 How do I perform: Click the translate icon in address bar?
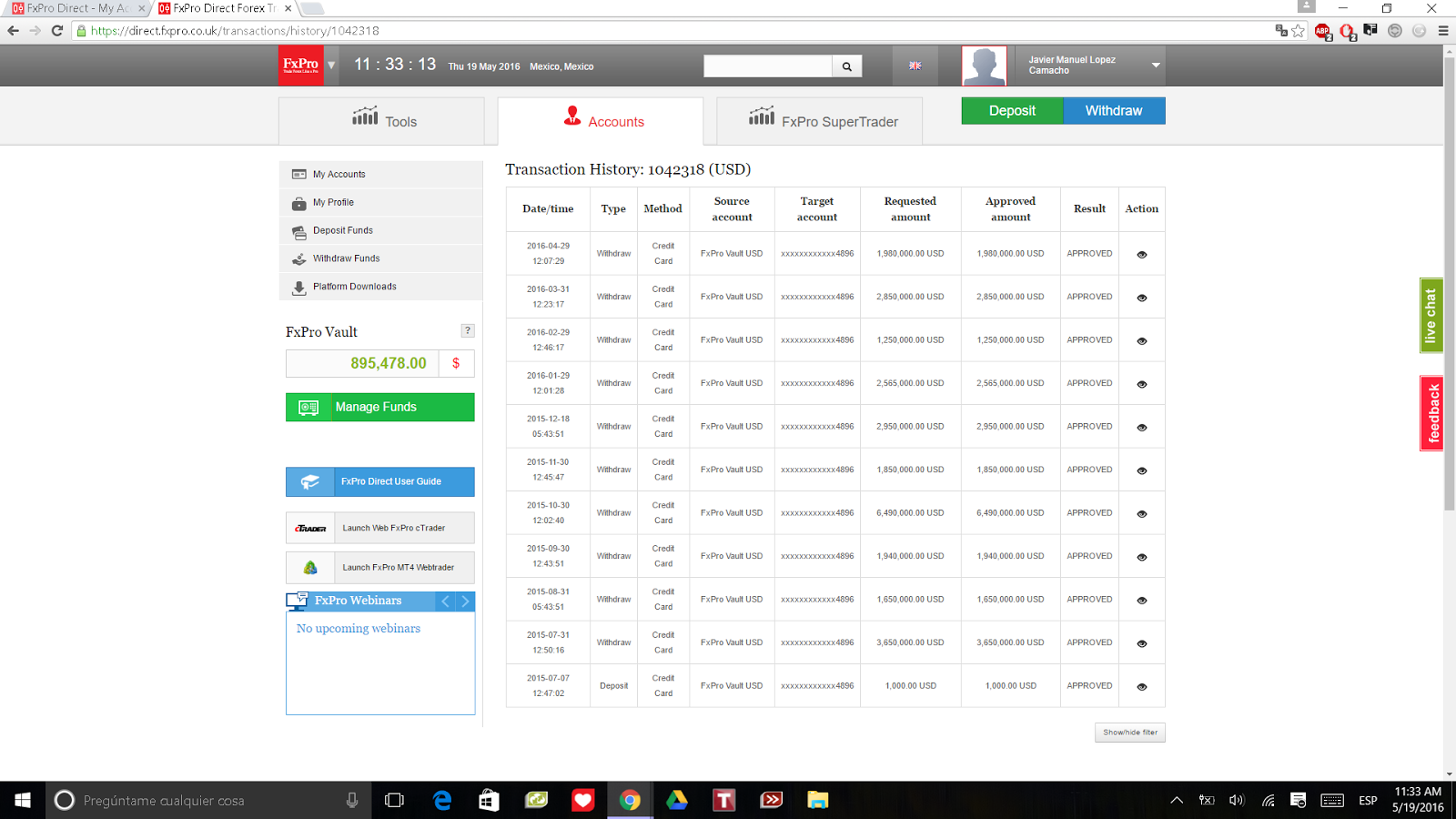coord(1281,31)
